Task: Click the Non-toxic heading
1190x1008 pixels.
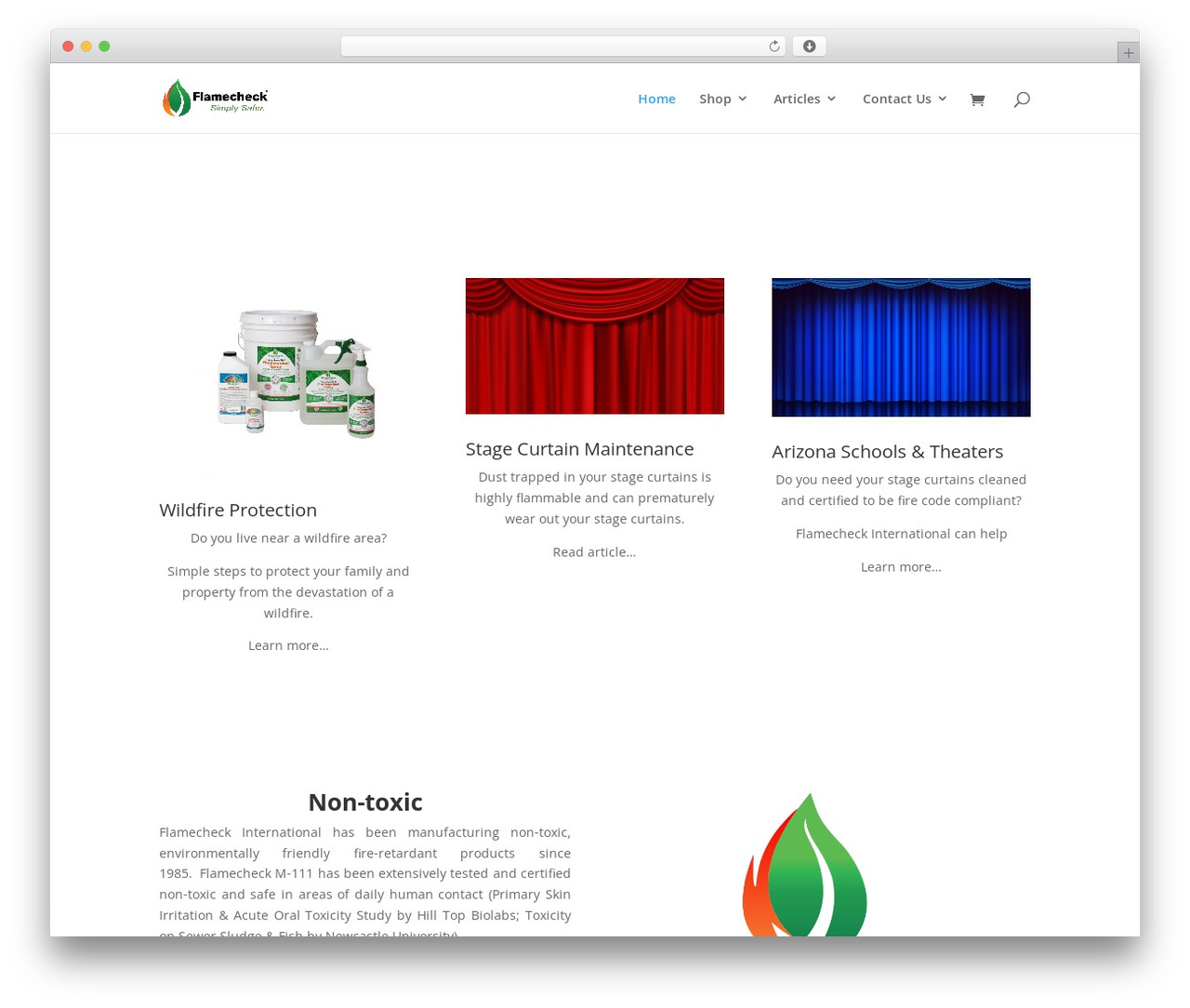Action: coord(365,802)
